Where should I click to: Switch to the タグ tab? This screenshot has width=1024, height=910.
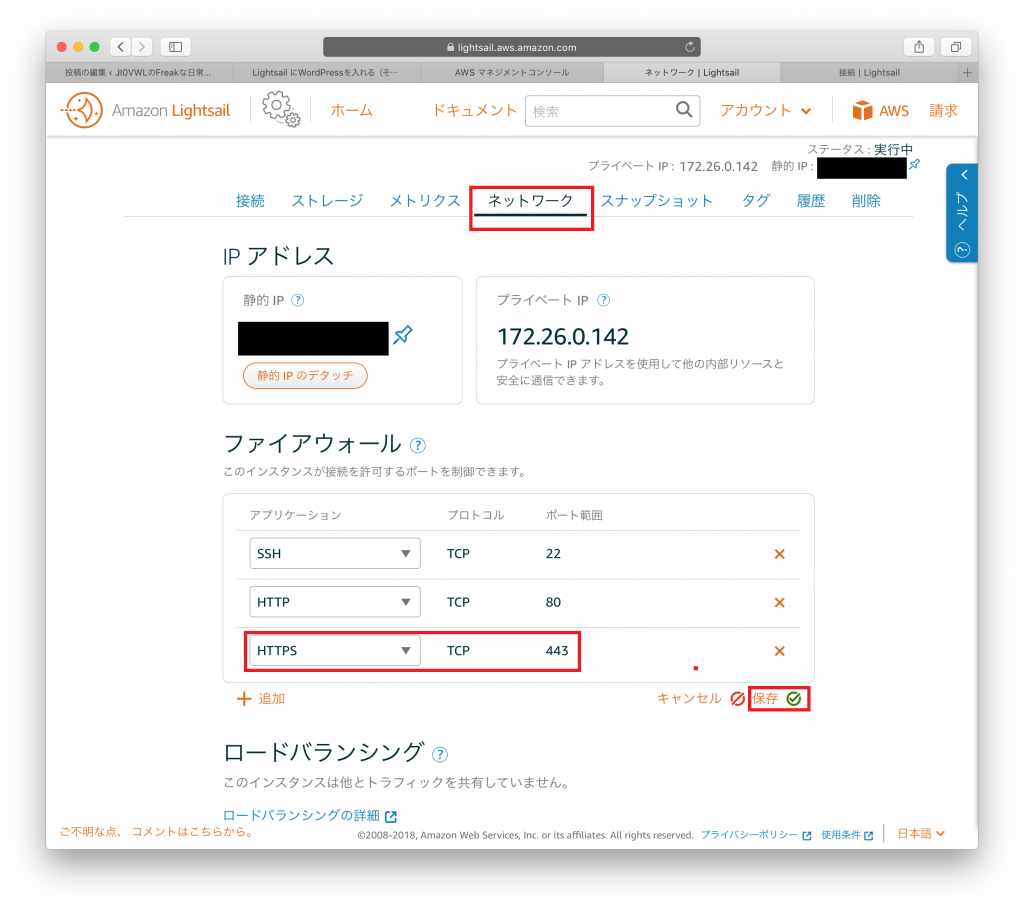pos(756,201)
